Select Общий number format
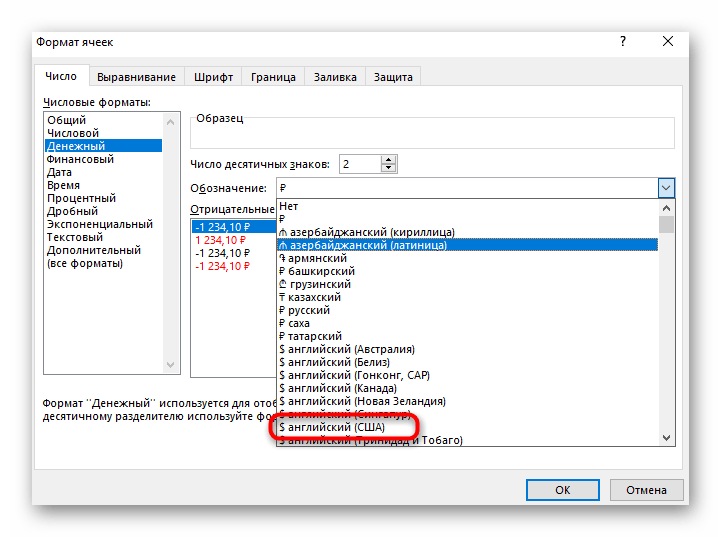The width and height of the screenshot is (721, 537). tap(103, 120)
